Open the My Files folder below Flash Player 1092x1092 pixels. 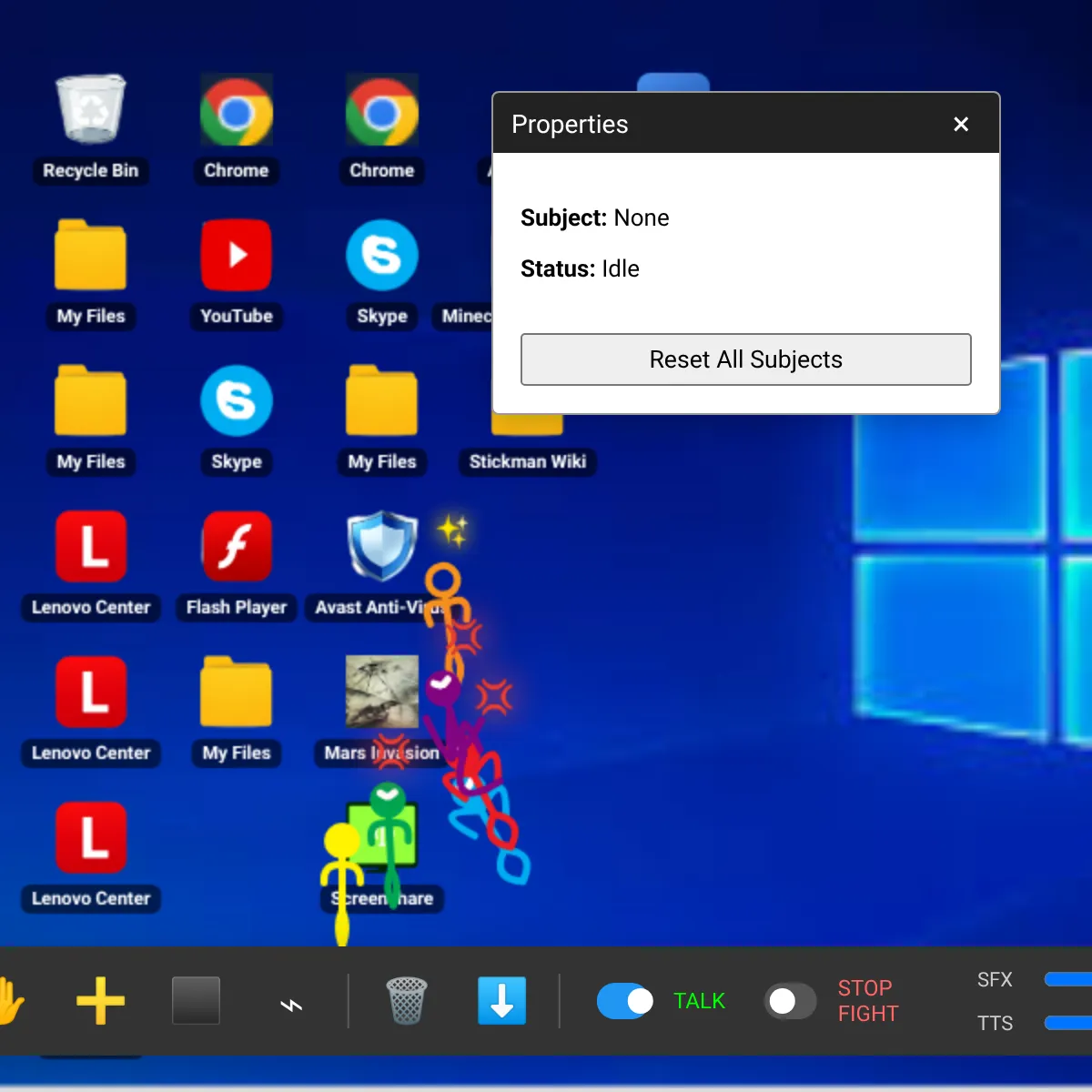tap(237, 692)
